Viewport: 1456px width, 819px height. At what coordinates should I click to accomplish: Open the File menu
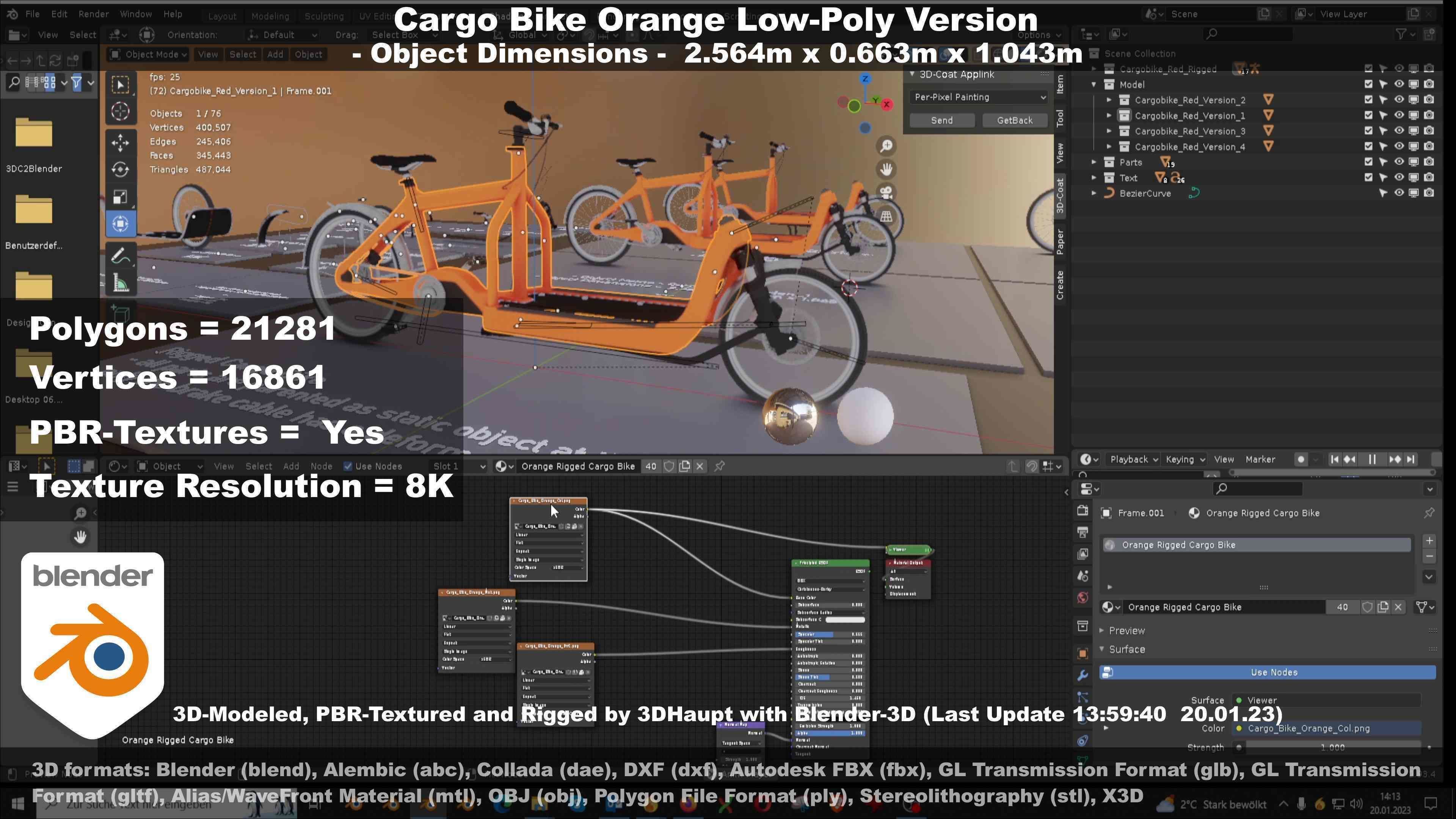32,14
